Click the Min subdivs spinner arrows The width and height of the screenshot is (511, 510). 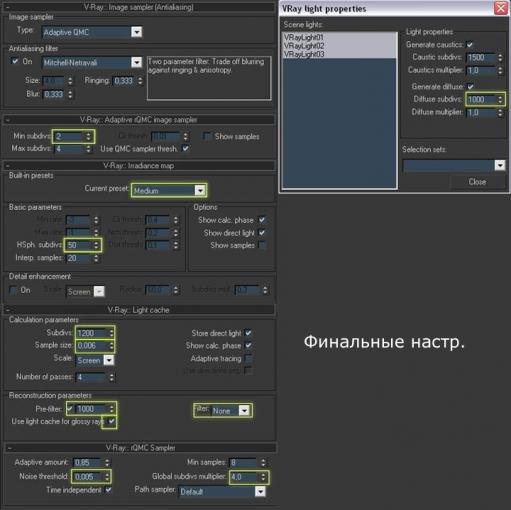(x=88, y=136)
